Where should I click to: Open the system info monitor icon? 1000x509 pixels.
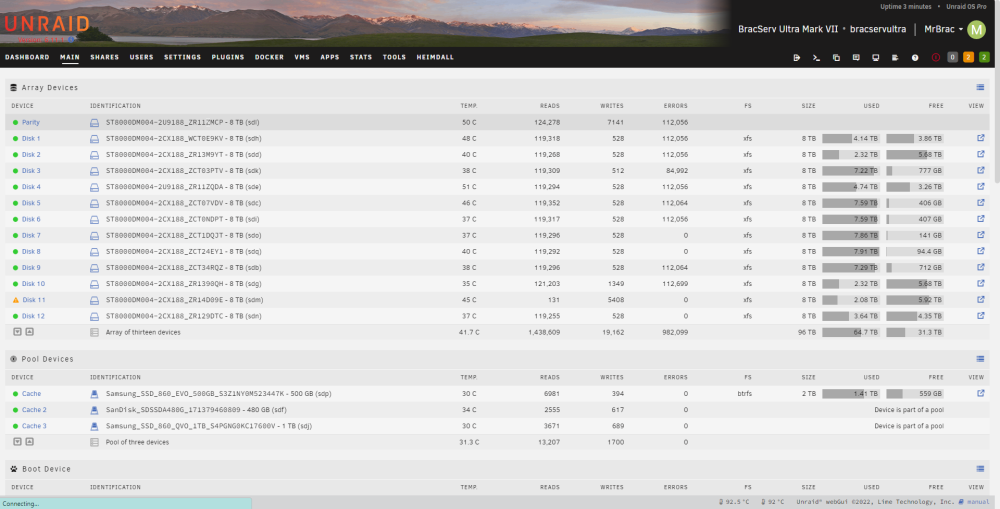[x=876, y=57]
